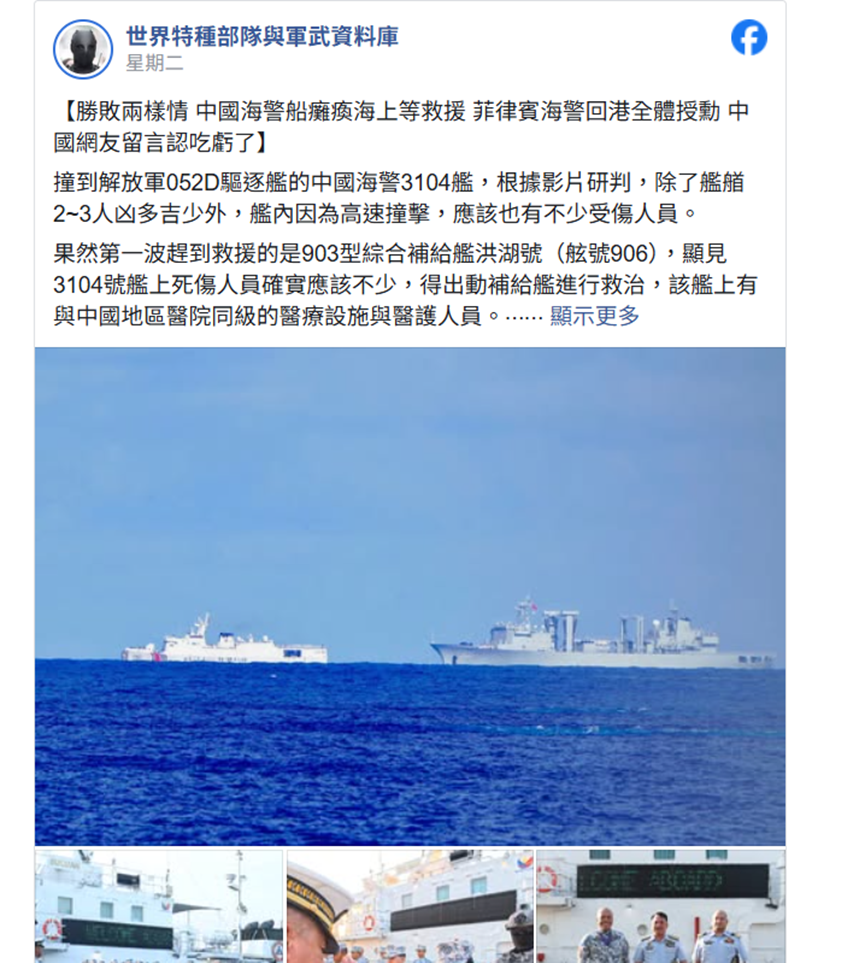Expand the post with 顯示更多
Image resolution: width=865 pixels, height=963 pixels.
coord(594,316)
